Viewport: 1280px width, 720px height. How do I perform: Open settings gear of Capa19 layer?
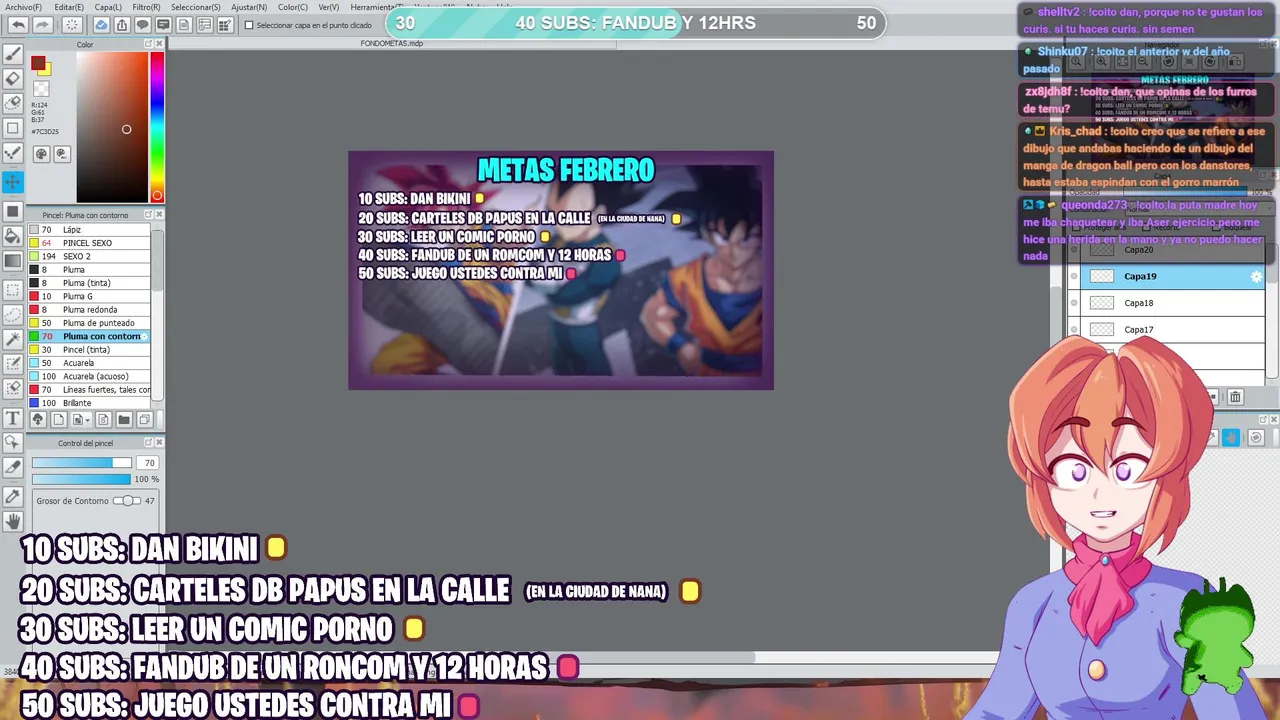1257,276
